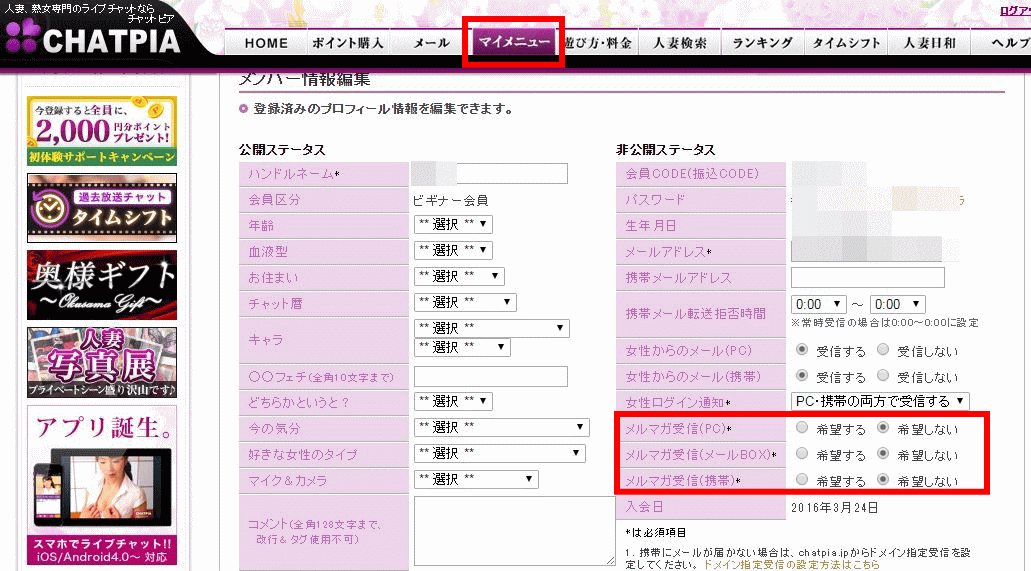This screenshot has width=1031, height=571.
Task: Open the 血液型 selection dropdown
Action: 453,250
